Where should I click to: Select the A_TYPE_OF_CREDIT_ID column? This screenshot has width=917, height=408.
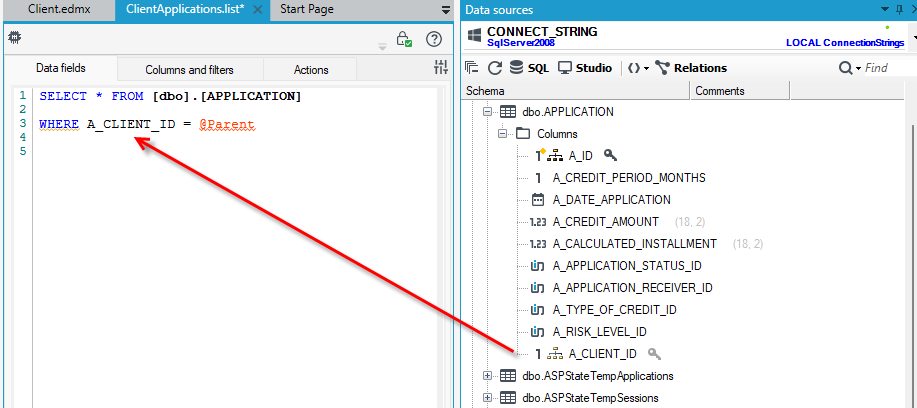click(614, 310)
